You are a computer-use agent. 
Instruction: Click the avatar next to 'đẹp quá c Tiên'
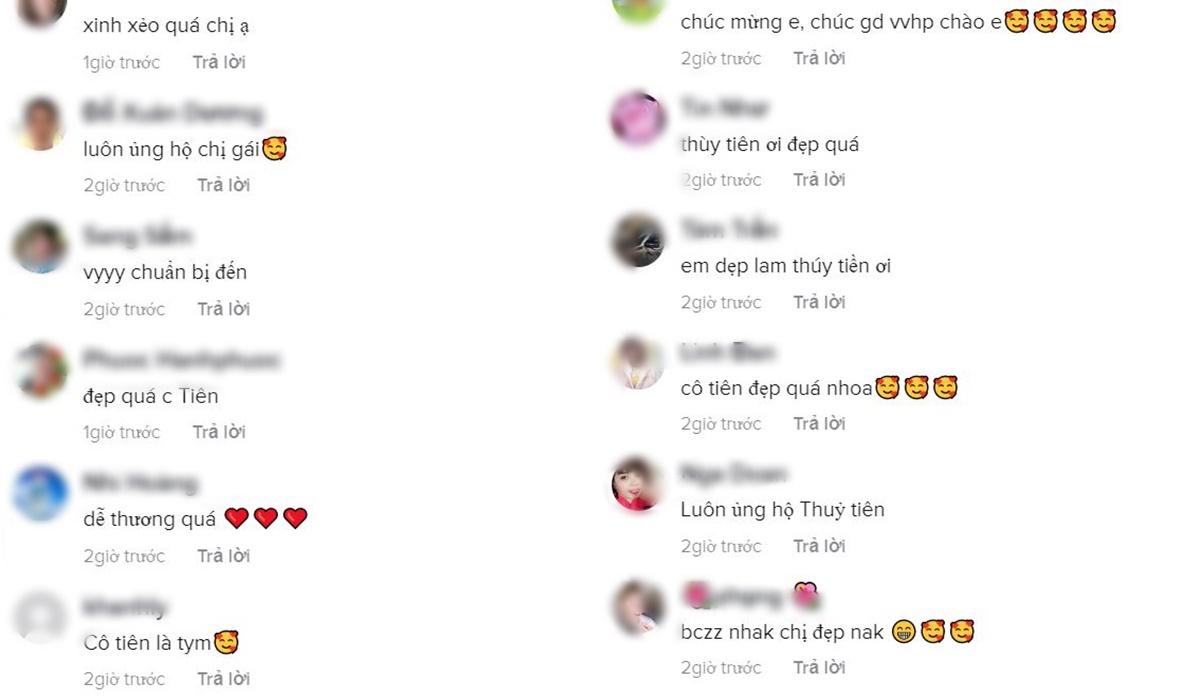(42, 371)
